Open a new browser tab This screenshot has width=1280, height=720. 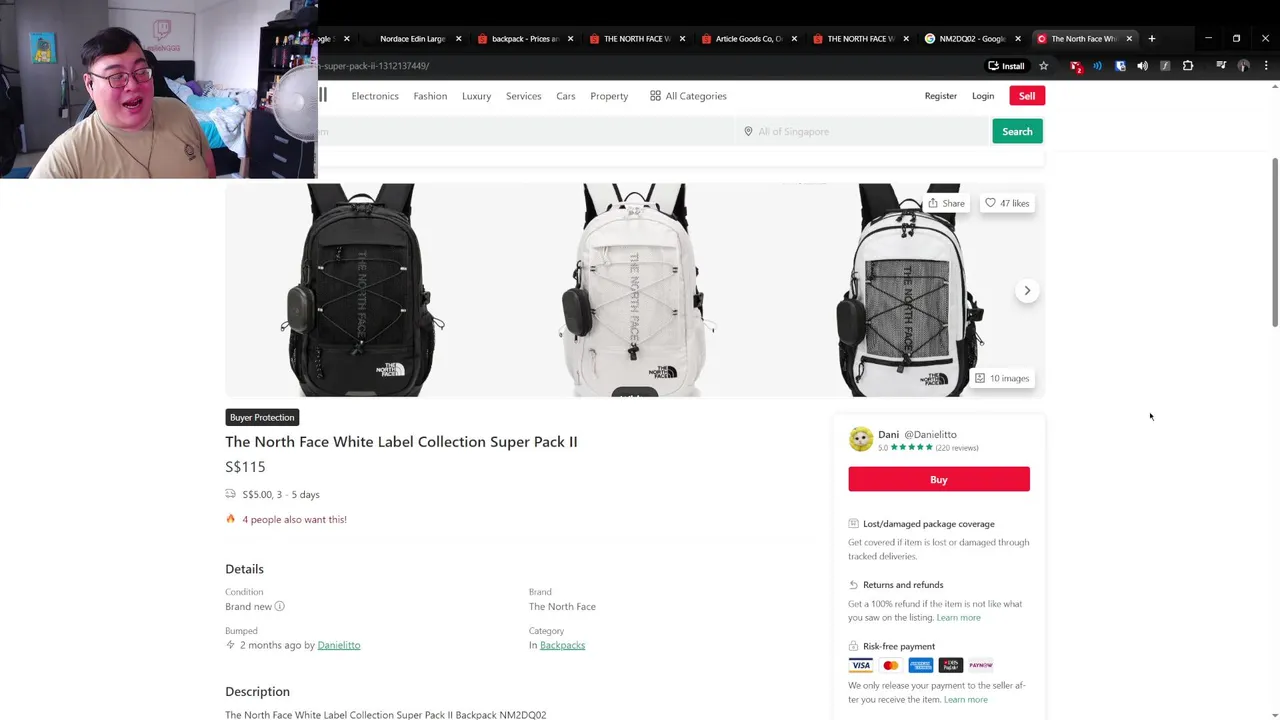click(1152, 39)
